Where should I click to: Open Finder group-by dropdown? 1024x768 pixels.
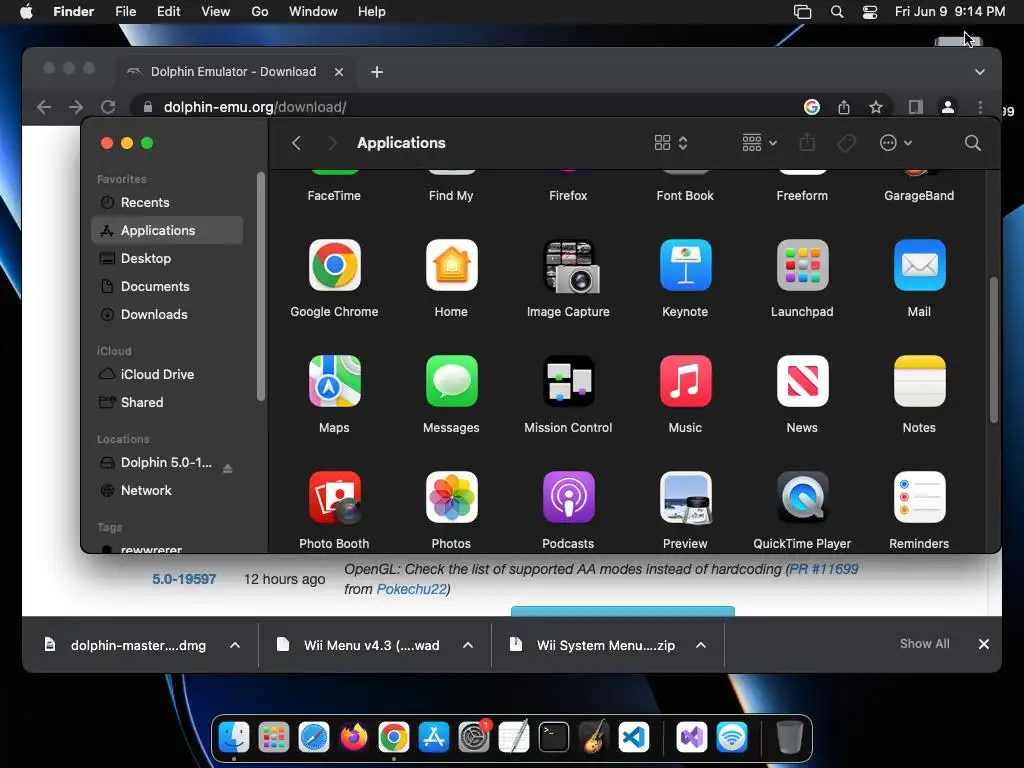click(759, 143)
